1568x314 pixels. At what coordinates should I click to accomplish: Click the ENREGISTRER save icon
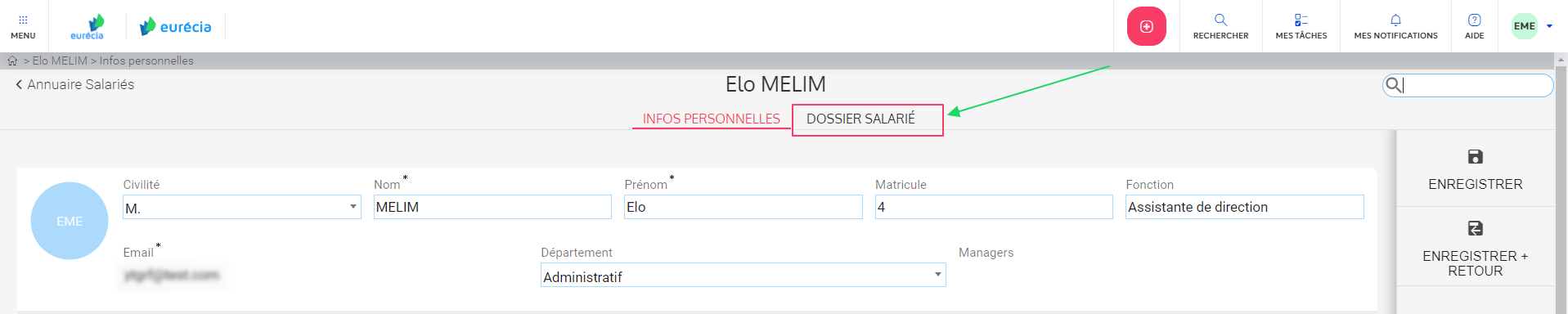(1475, 157)
